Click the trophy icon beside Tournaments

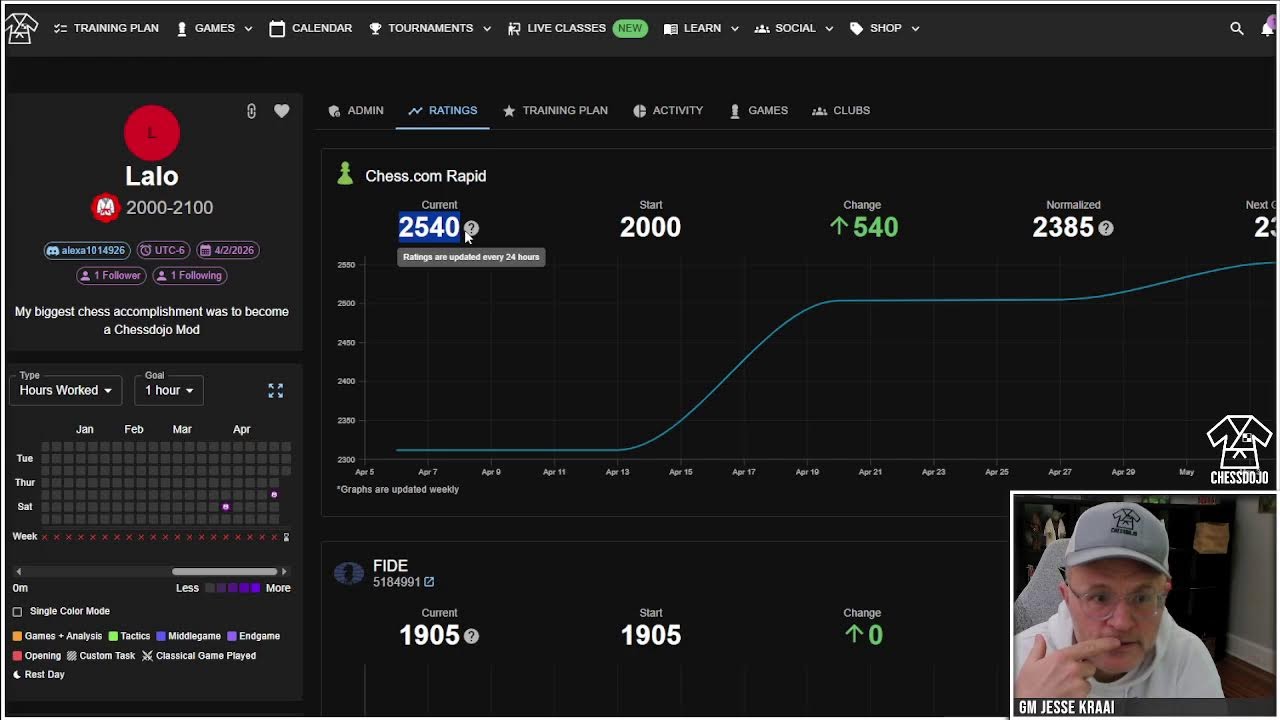(375, 28)
